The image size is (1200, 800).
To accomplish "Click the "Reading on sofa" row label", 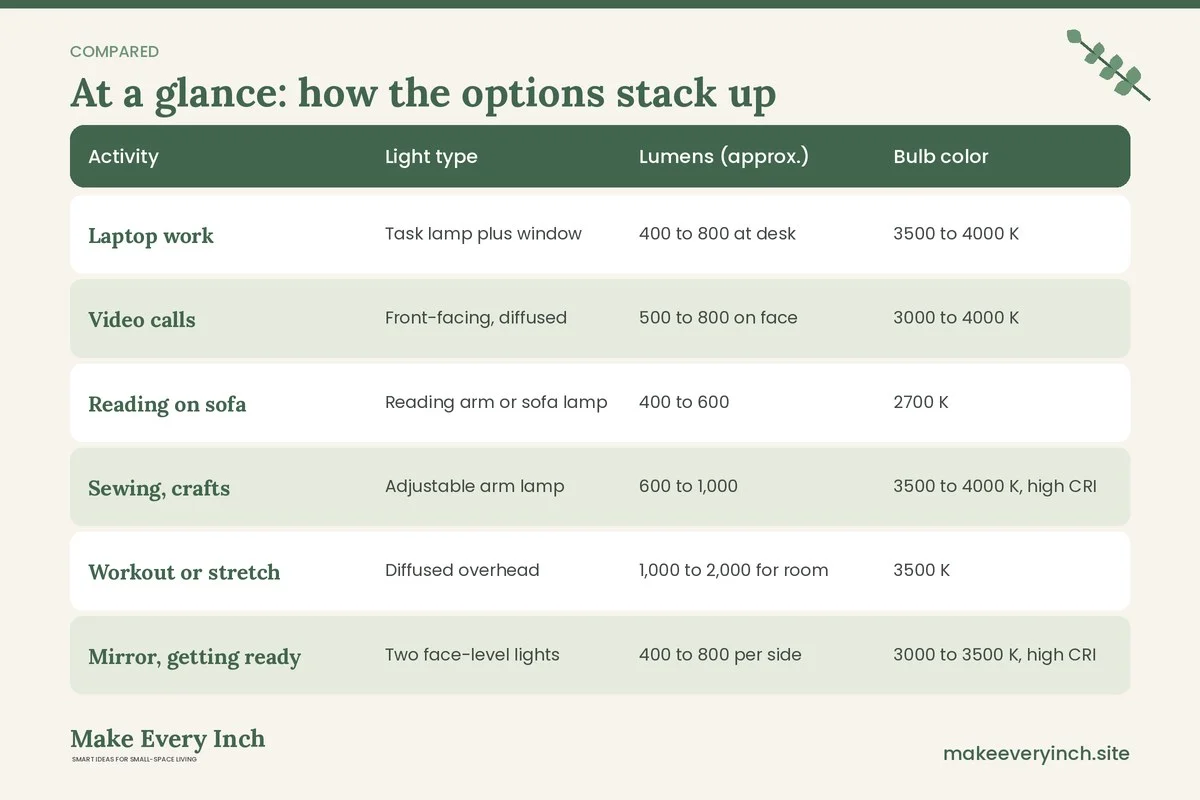I will (x=167, y=404).
